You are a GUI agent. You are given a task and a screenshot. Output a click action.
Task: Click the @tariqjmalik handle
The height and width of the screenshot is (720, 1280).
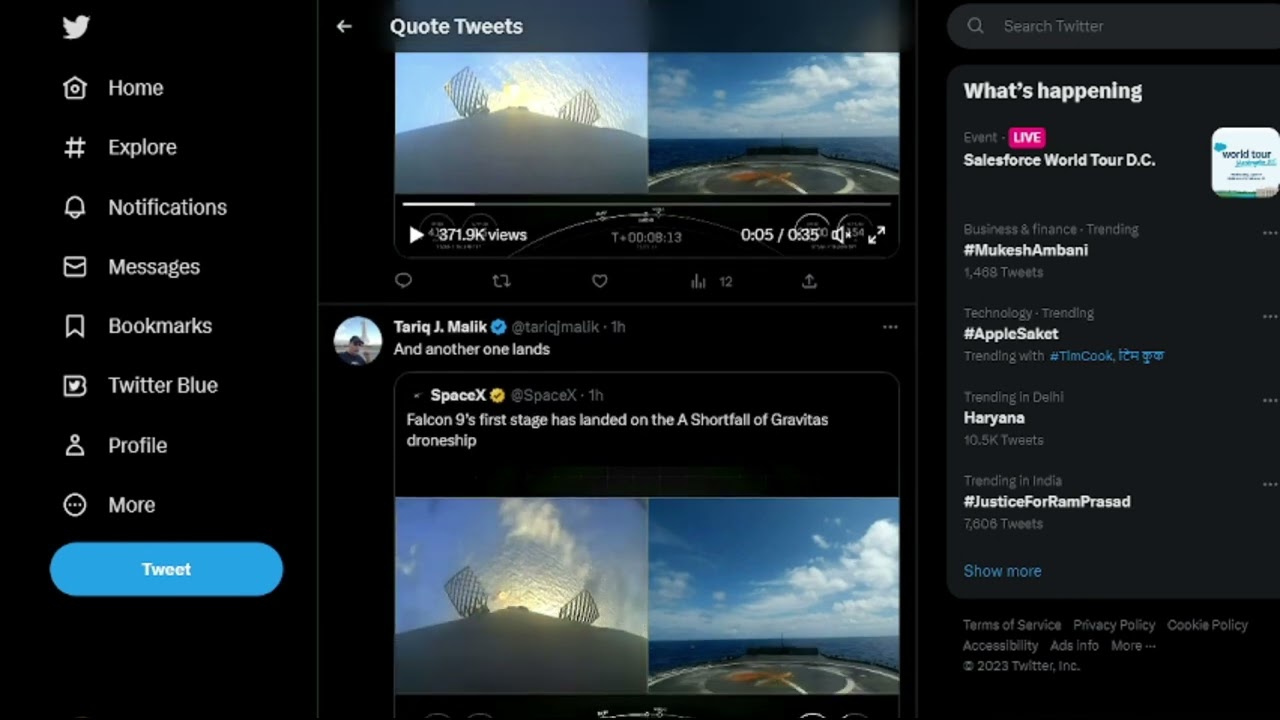(557, 327)
